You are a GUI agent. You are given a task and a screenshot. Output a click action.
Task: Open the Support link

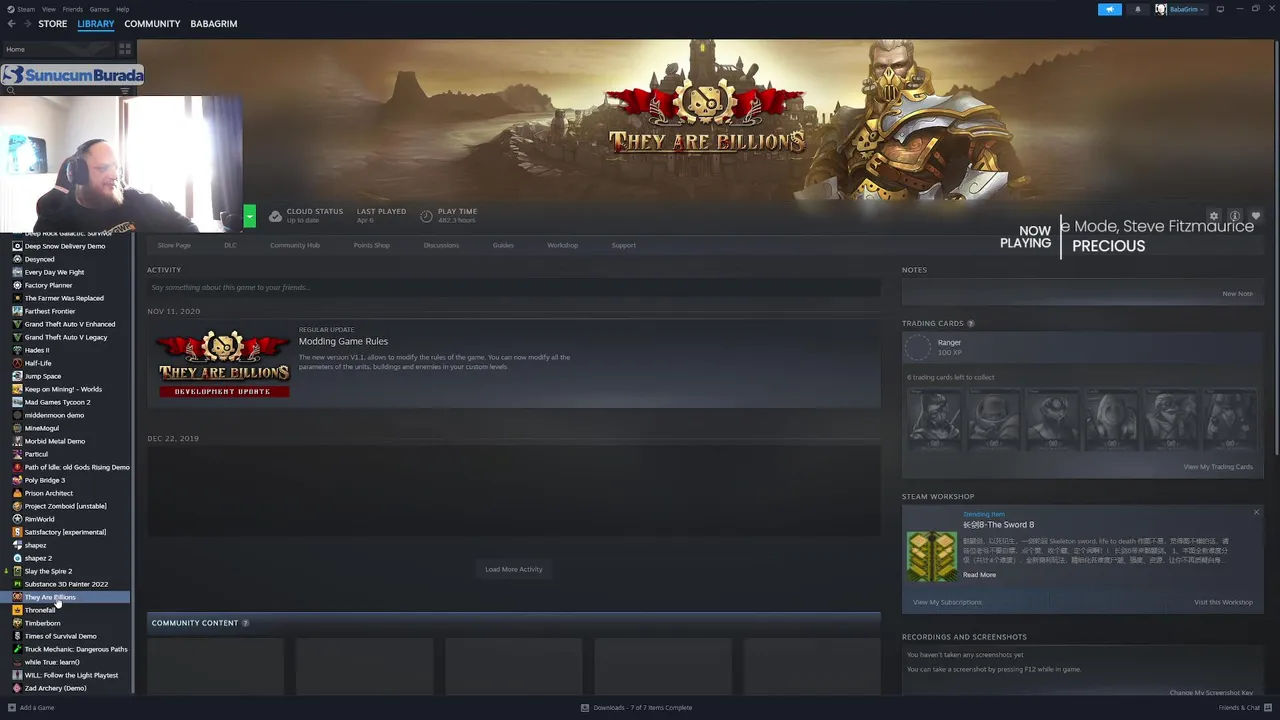(624, 245)
